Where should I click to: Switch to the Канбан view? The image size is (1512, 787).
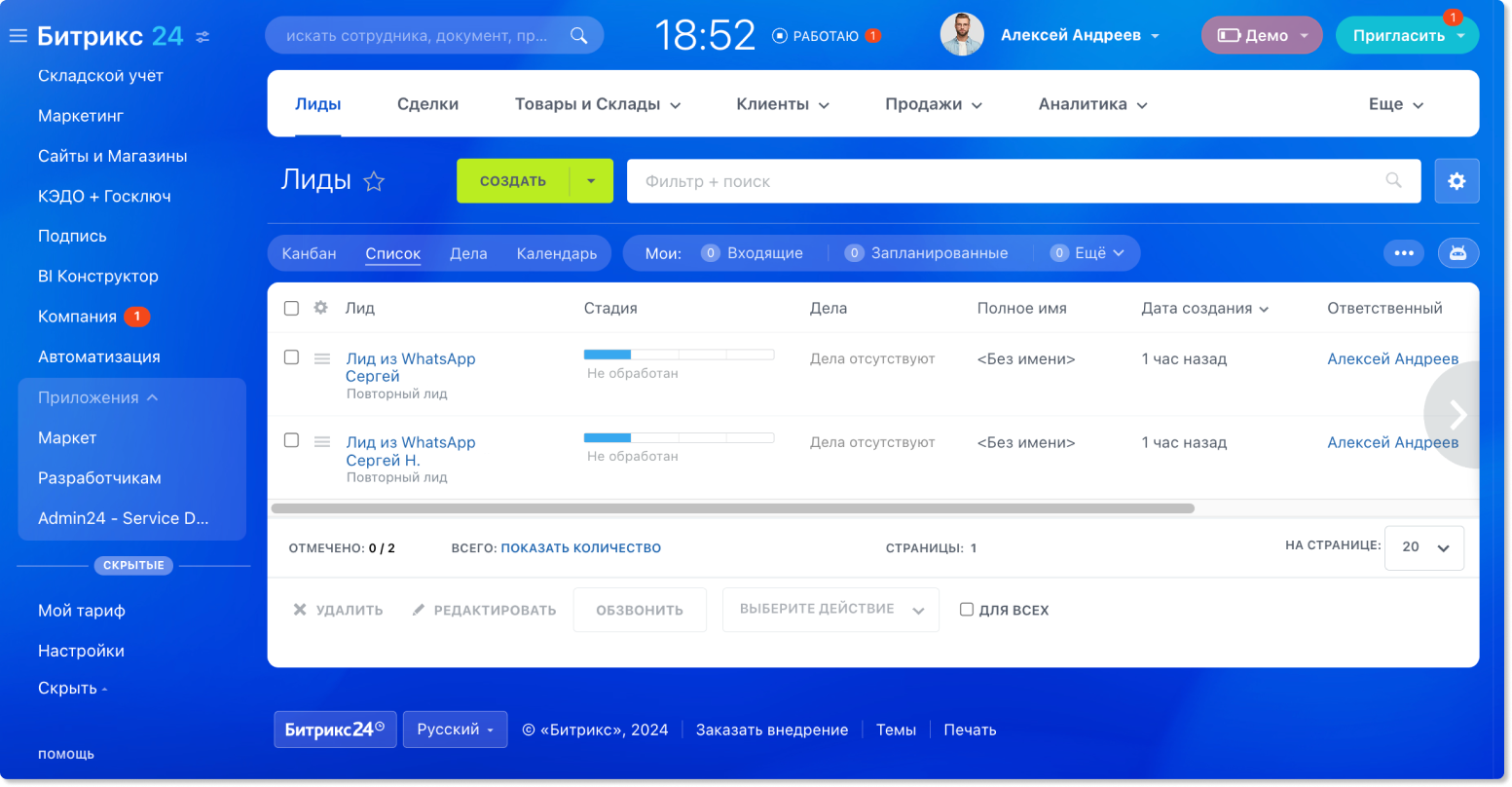click(x=309, y=253)
